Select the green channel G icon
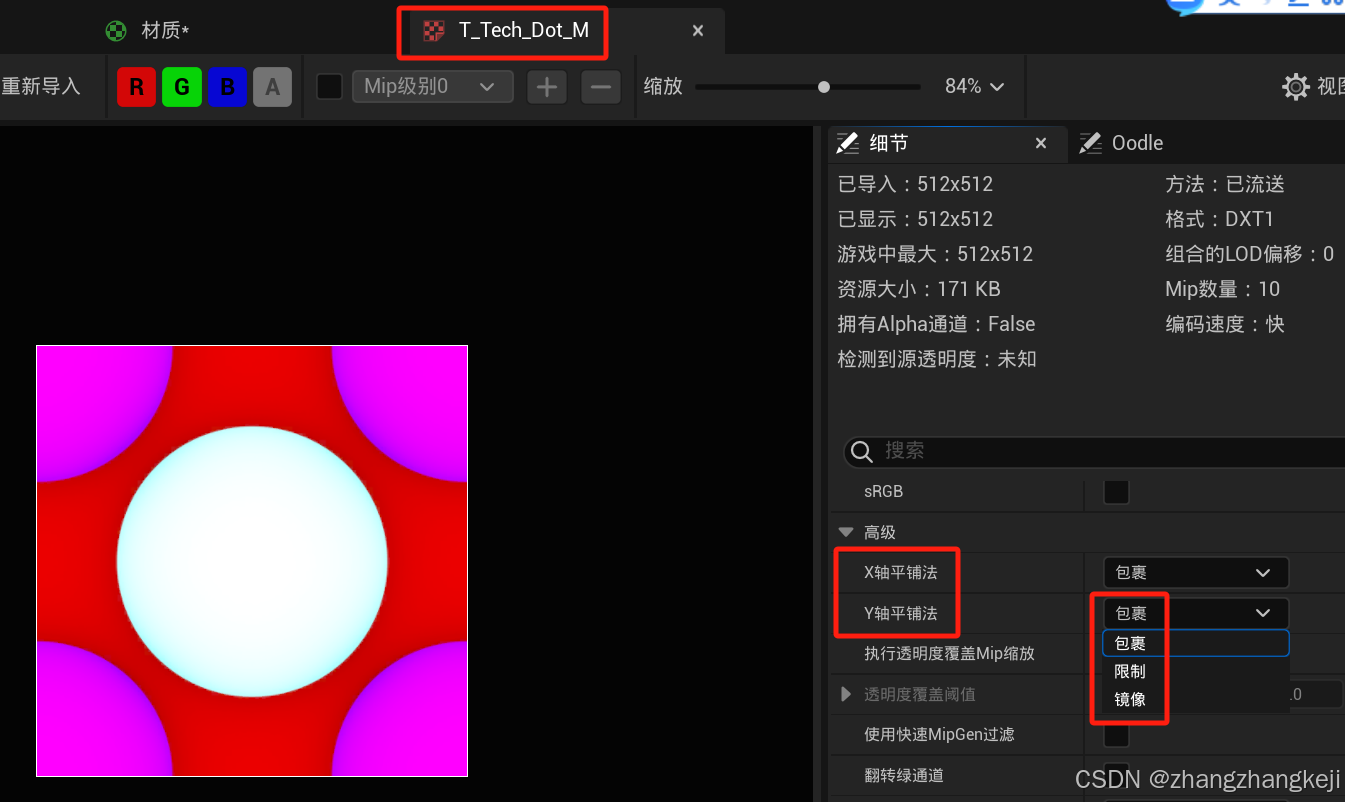The width and height of the screenshot is (1345, 802). coord(182,87)
